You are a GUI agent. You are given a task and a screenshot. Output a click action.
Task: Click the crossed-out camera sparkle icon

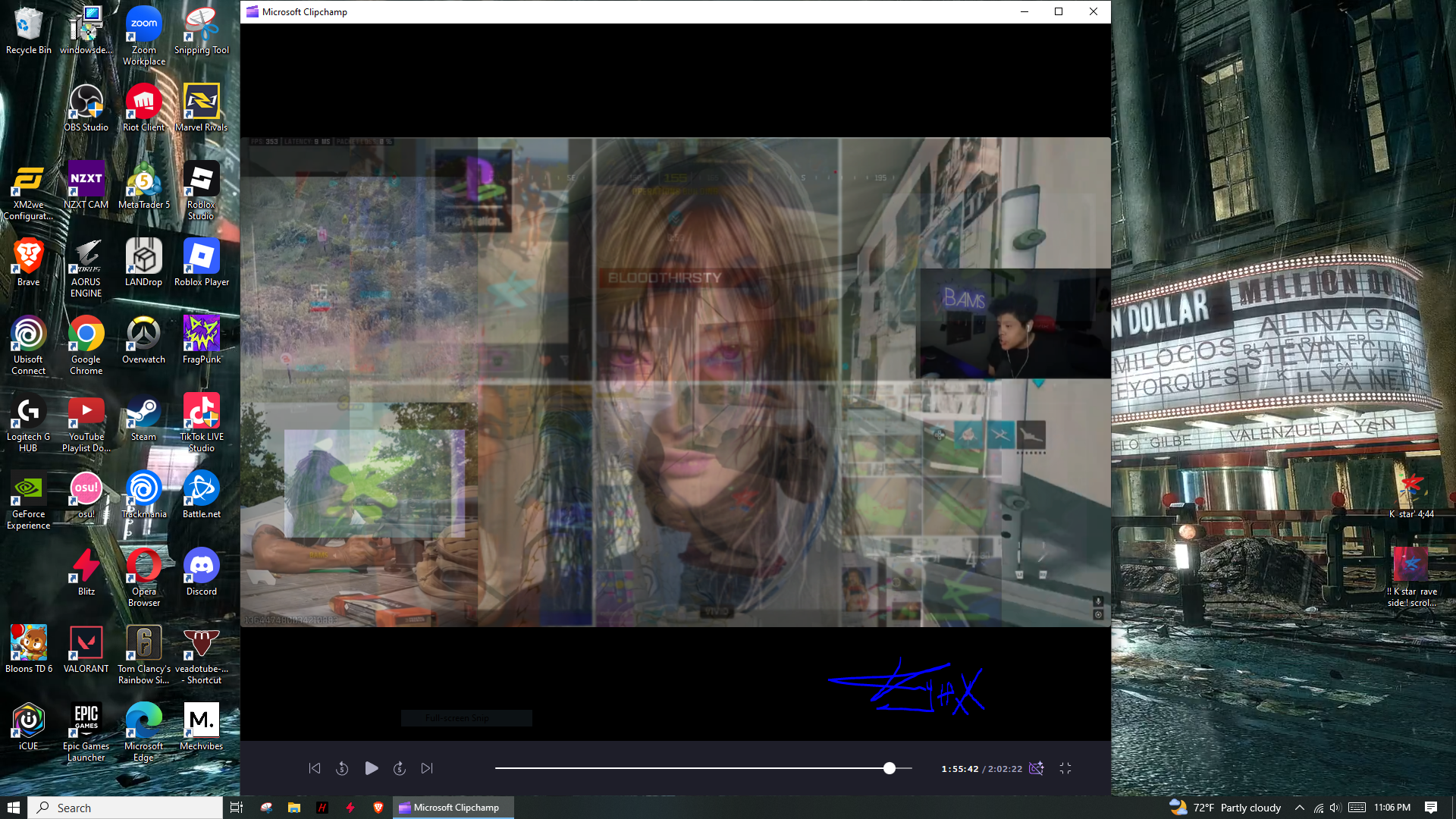pos(1036,768)
